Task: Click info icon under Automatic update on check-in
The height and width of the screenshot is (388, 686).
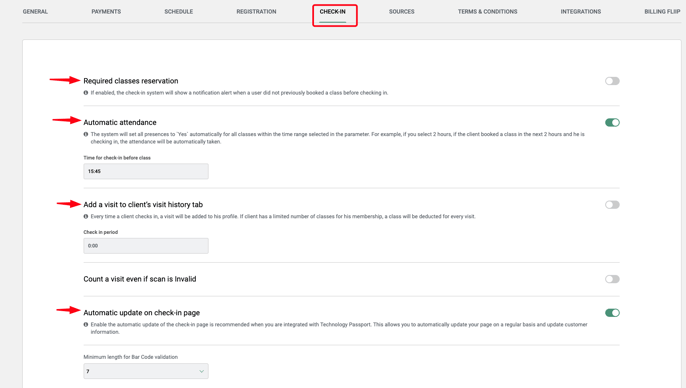Action: click(86, 325)
